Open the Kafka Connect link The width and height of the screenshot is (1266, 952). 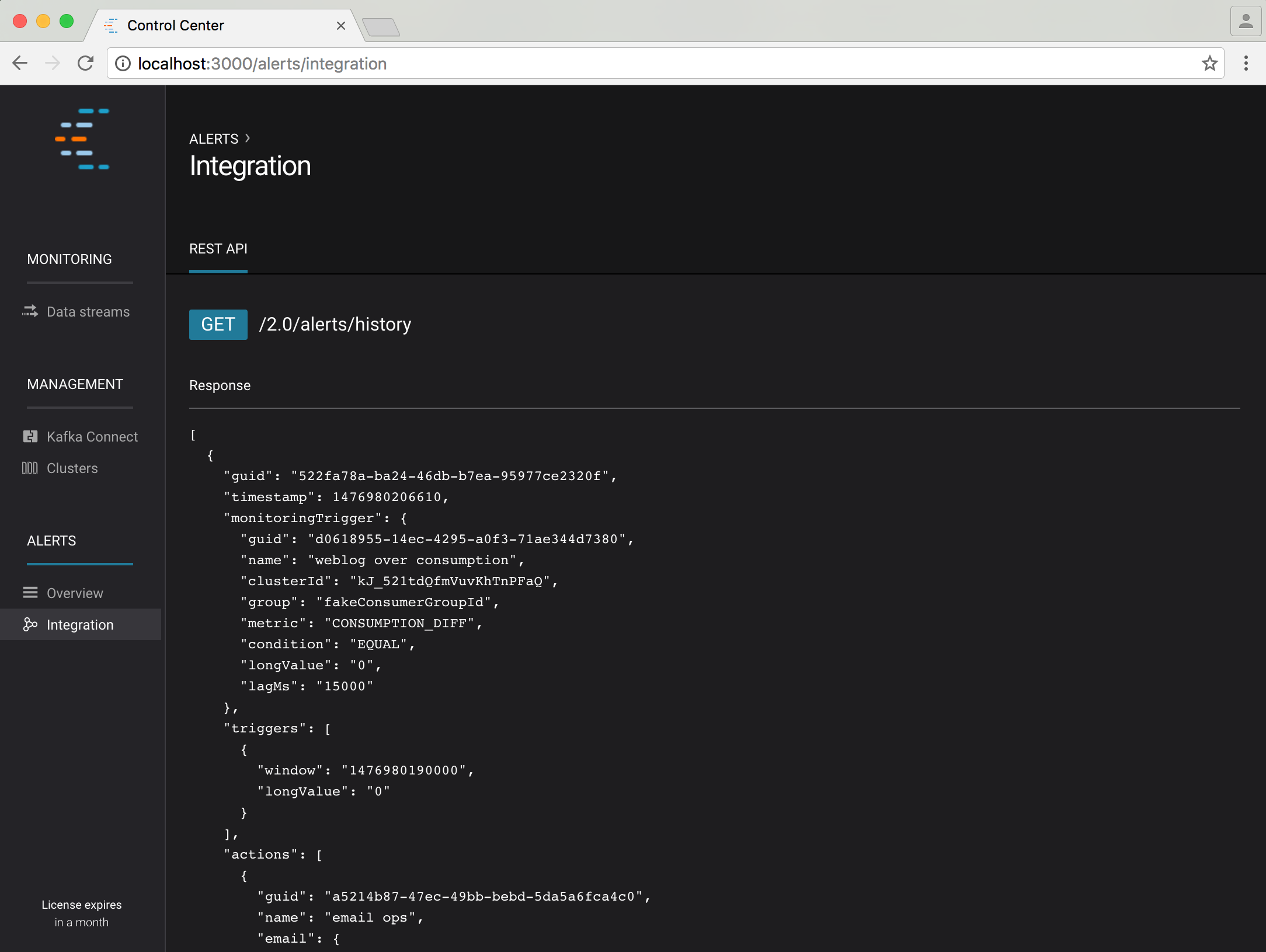coord(92,436)
